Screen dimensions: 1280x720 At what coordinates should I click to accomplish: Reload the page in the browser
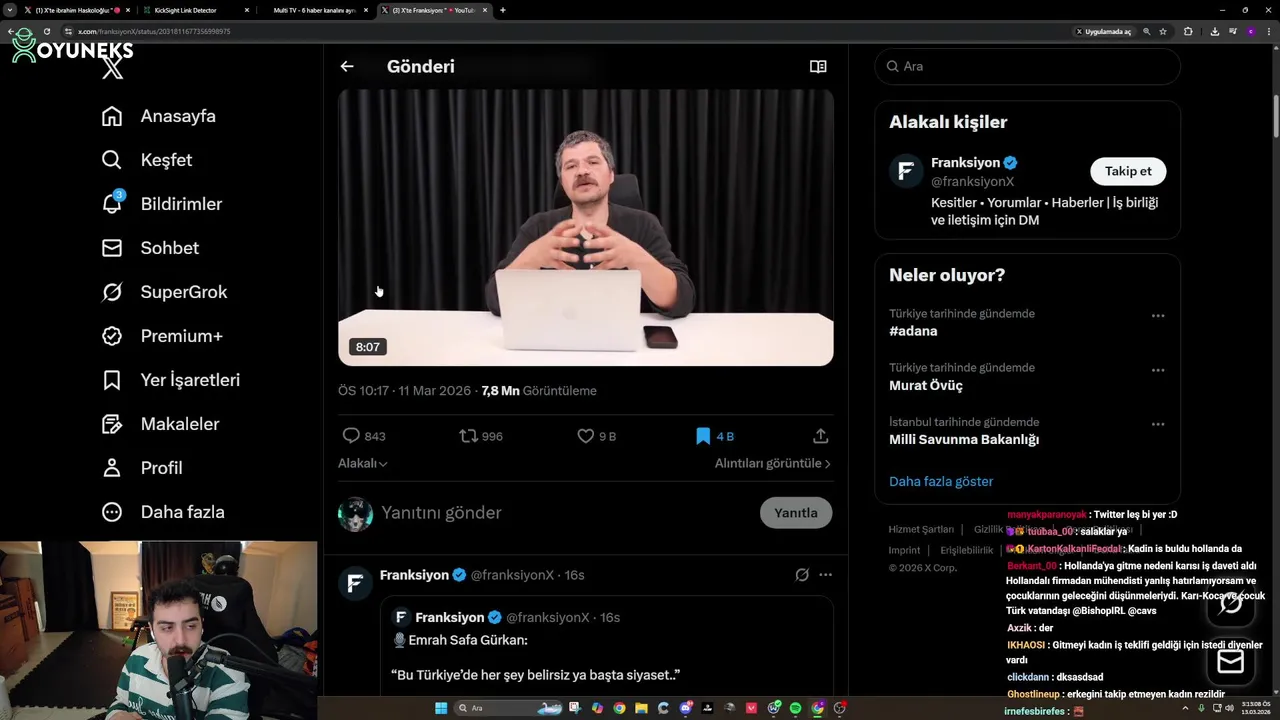pos(46,31)
